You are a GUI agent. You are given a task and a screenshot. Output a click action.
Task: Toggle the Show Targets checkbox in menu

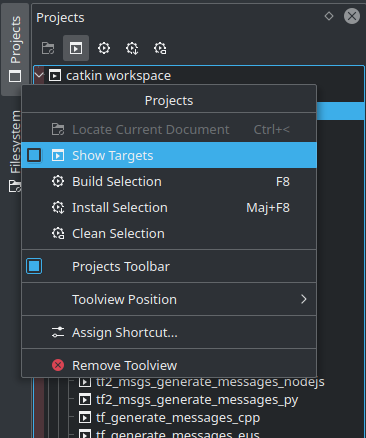tap(34, 155)
